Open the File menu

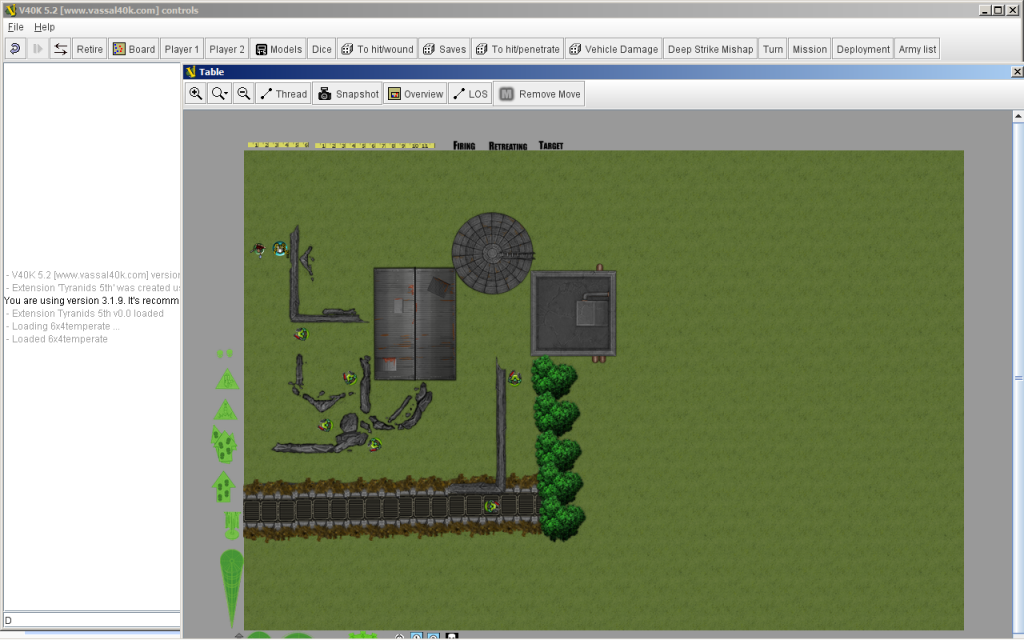pyautogui.click(x=16, y=27)
